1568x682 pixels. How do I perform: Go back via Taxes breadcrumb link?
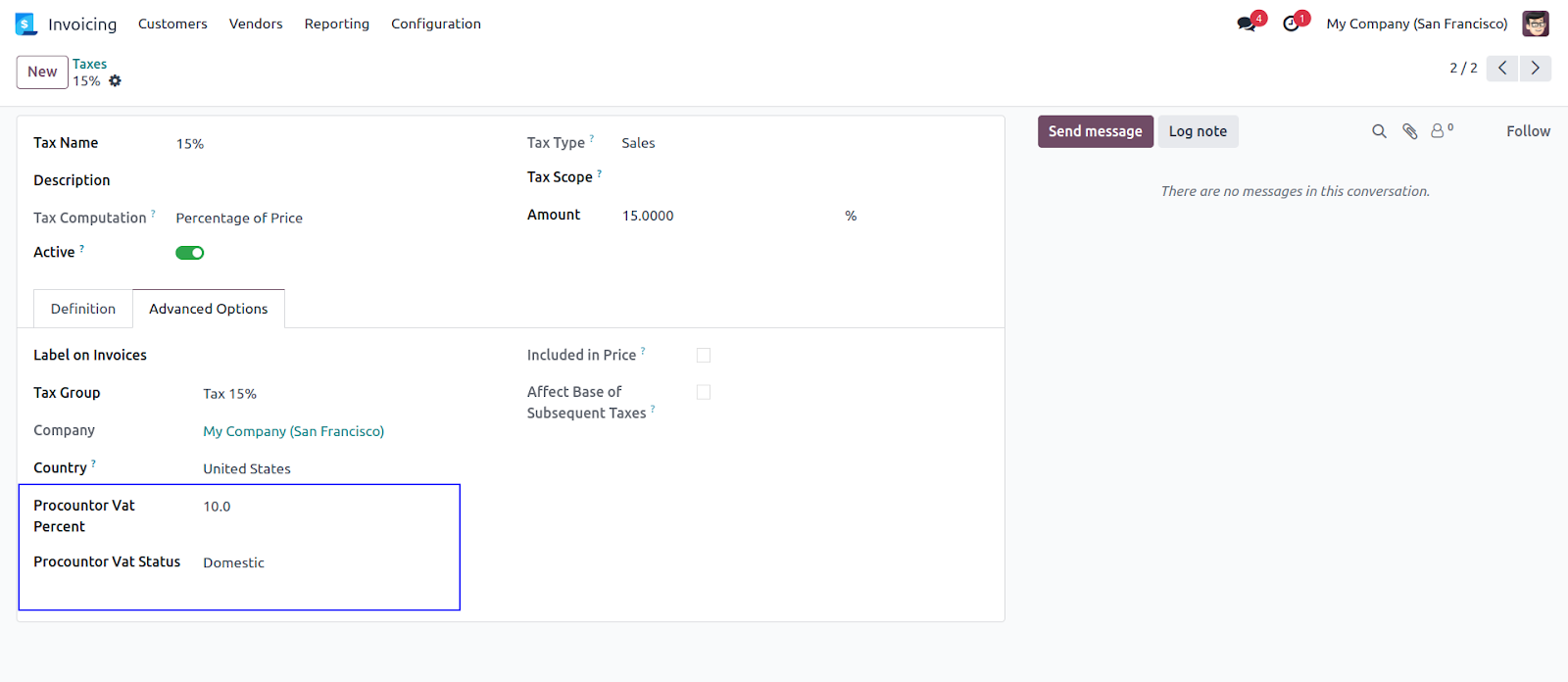pos(89,64)
